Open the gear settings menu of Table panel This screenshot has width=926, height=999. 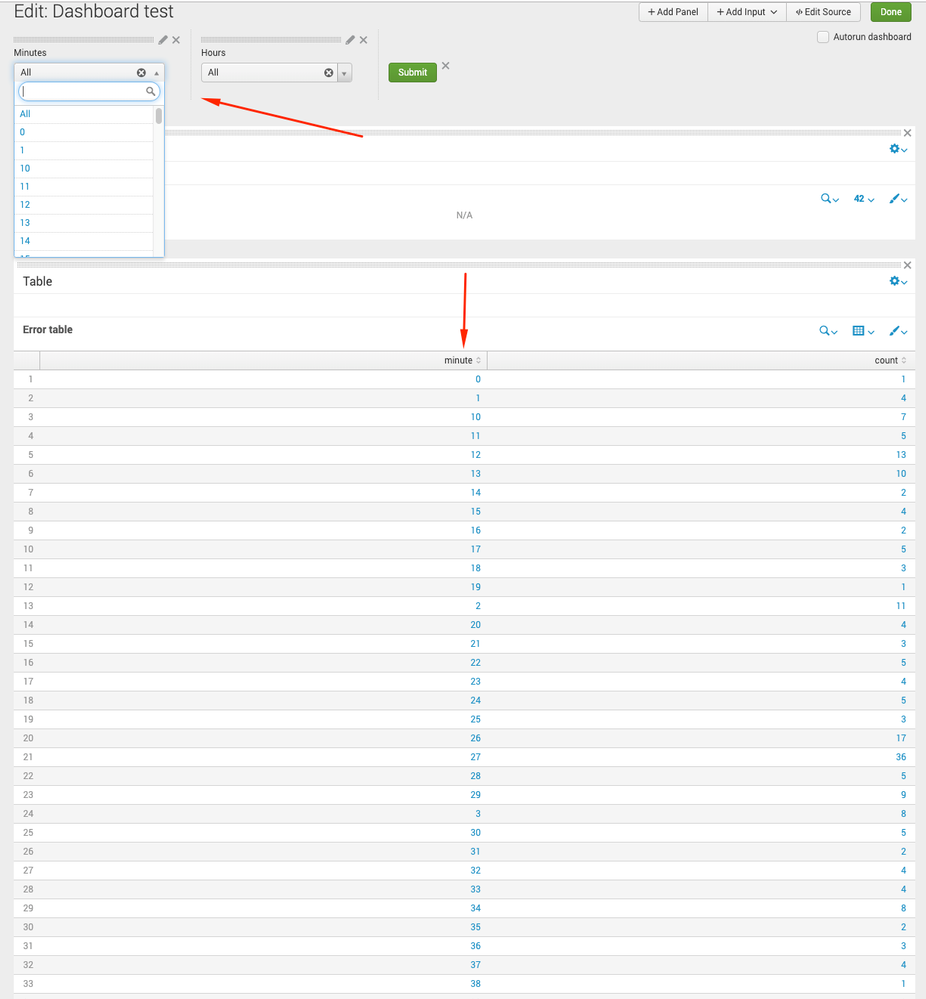pos(897,282)
